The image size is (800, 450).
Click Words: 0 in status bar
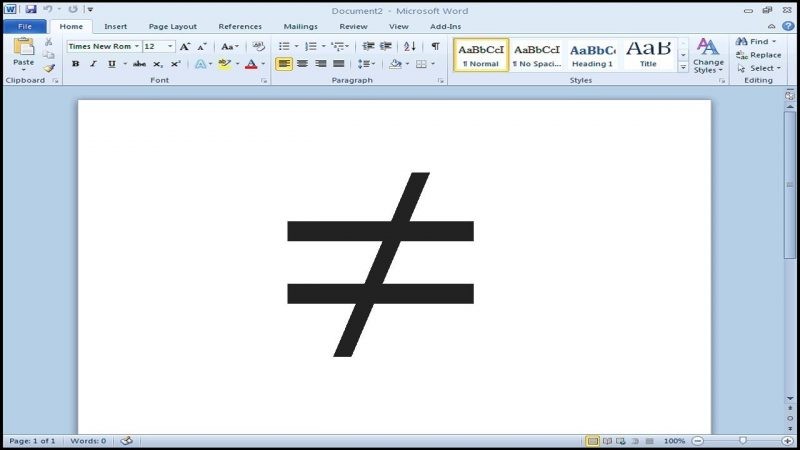(x=88, y=441)
